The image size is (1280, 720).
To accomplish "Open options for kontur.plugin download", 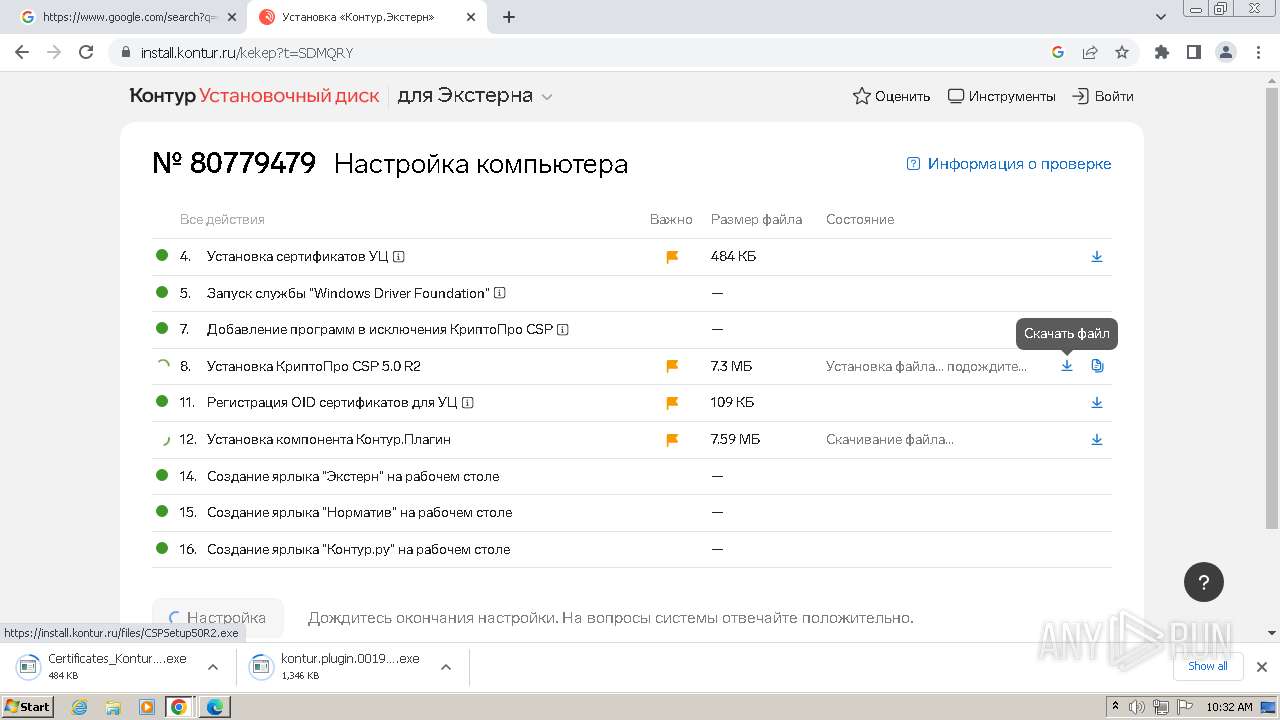I will click(446, 667).
